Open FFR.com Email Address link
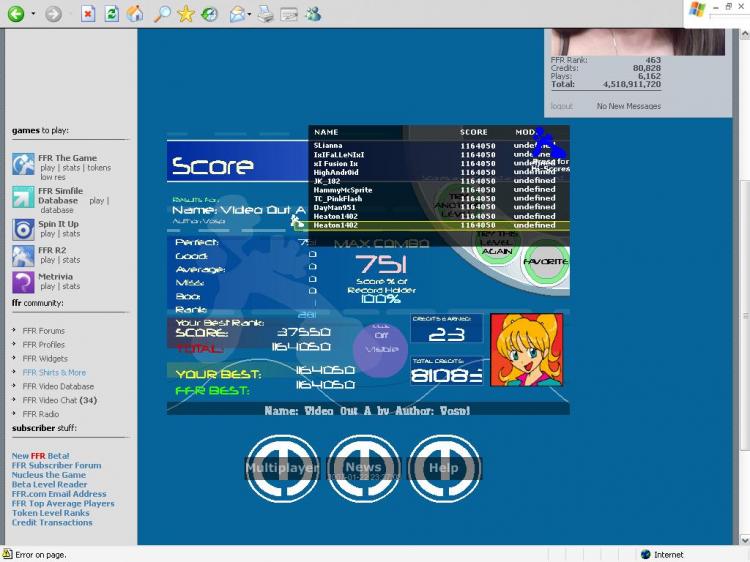This screenshot has width=750, height=562. 59,494
